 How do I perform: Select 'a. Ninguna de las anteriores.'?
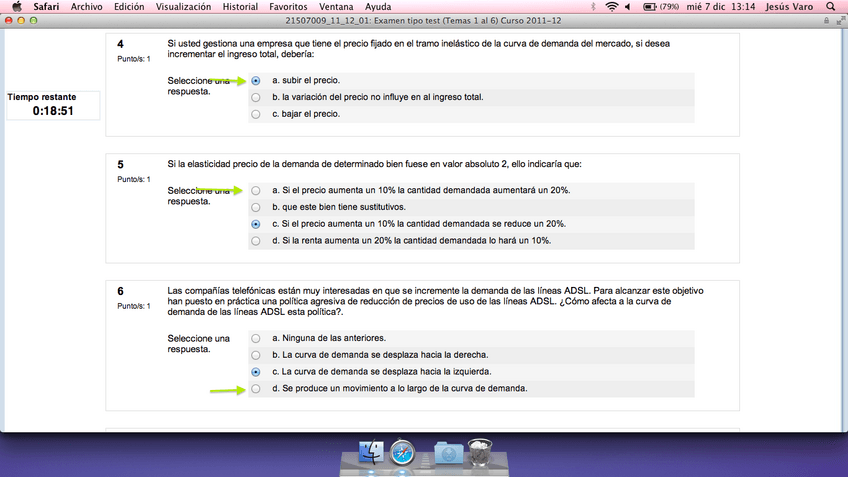pyautogui.click(x=257, y=338)
